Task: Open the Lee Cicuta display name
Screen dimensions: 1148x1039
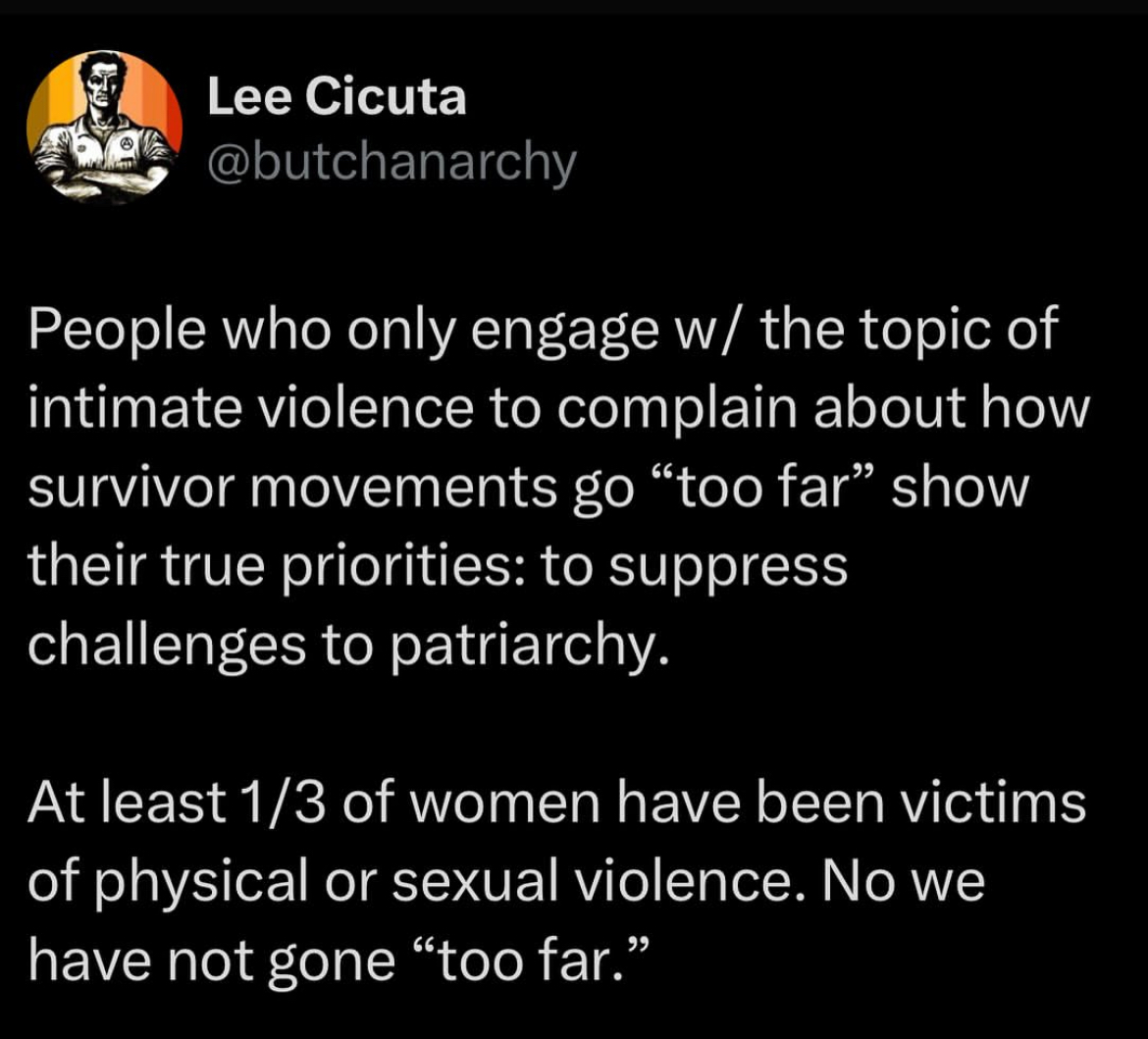Action: tap(337, 98)
